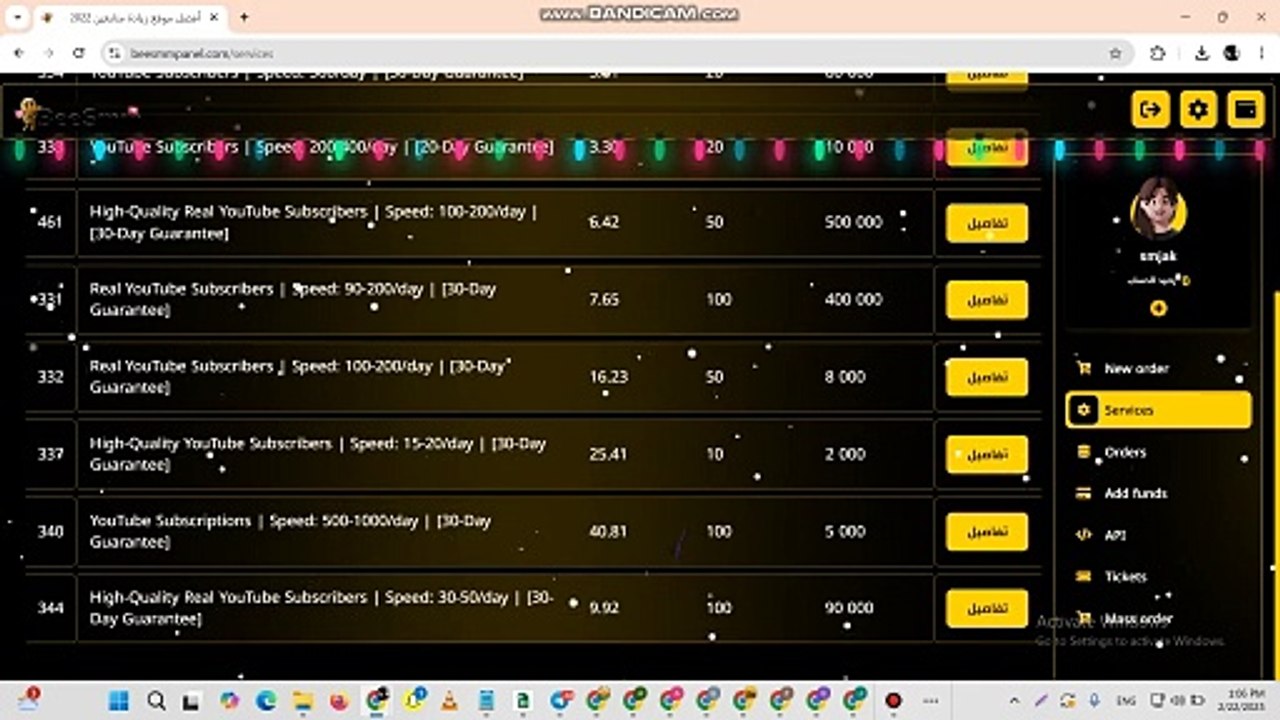
Task: Click the max order value 90 000
Action: pos(848,607)
